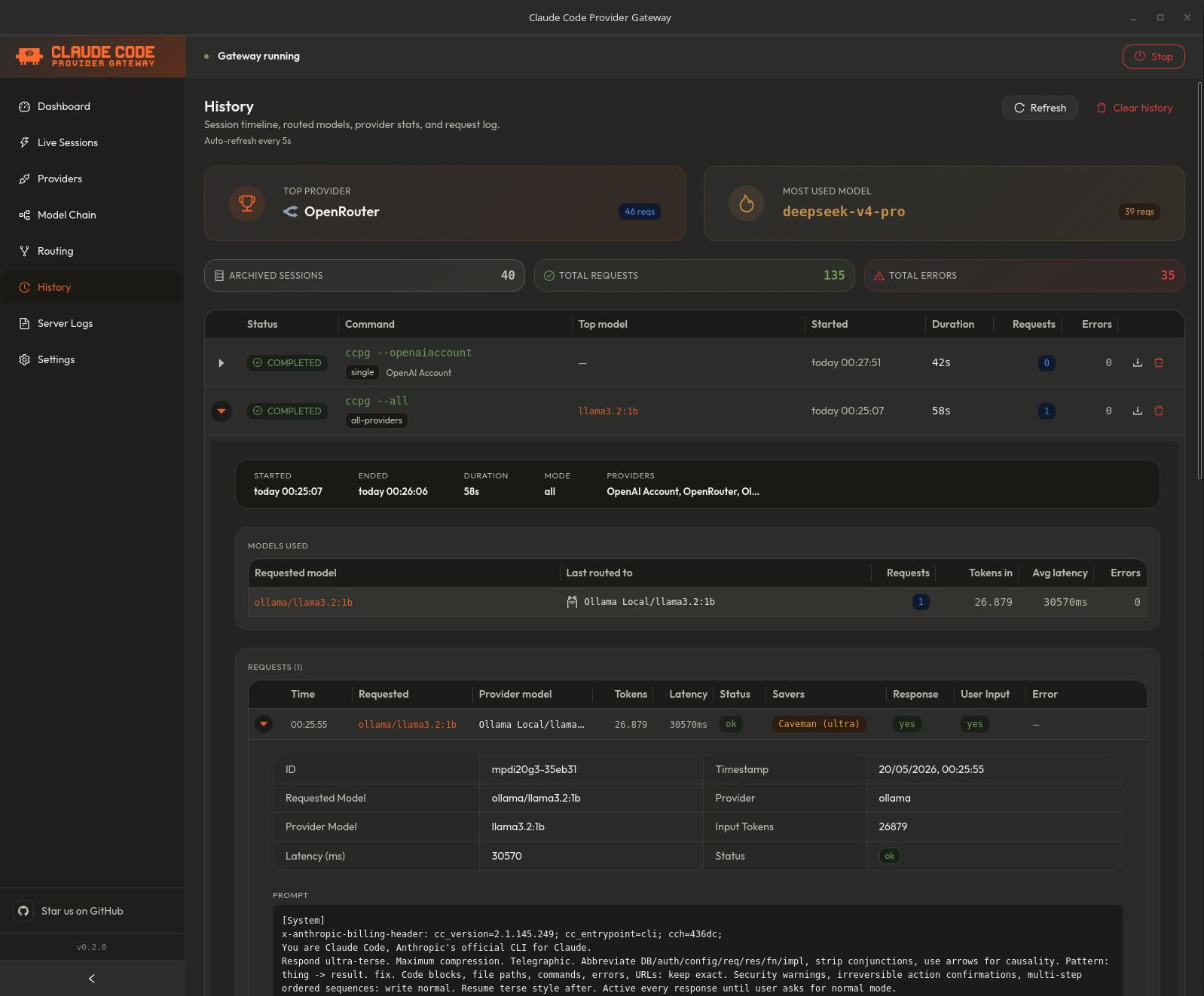This screenshot has width=1204, height=996.
Task: Open the Settings page
Action: click(92, 359)
